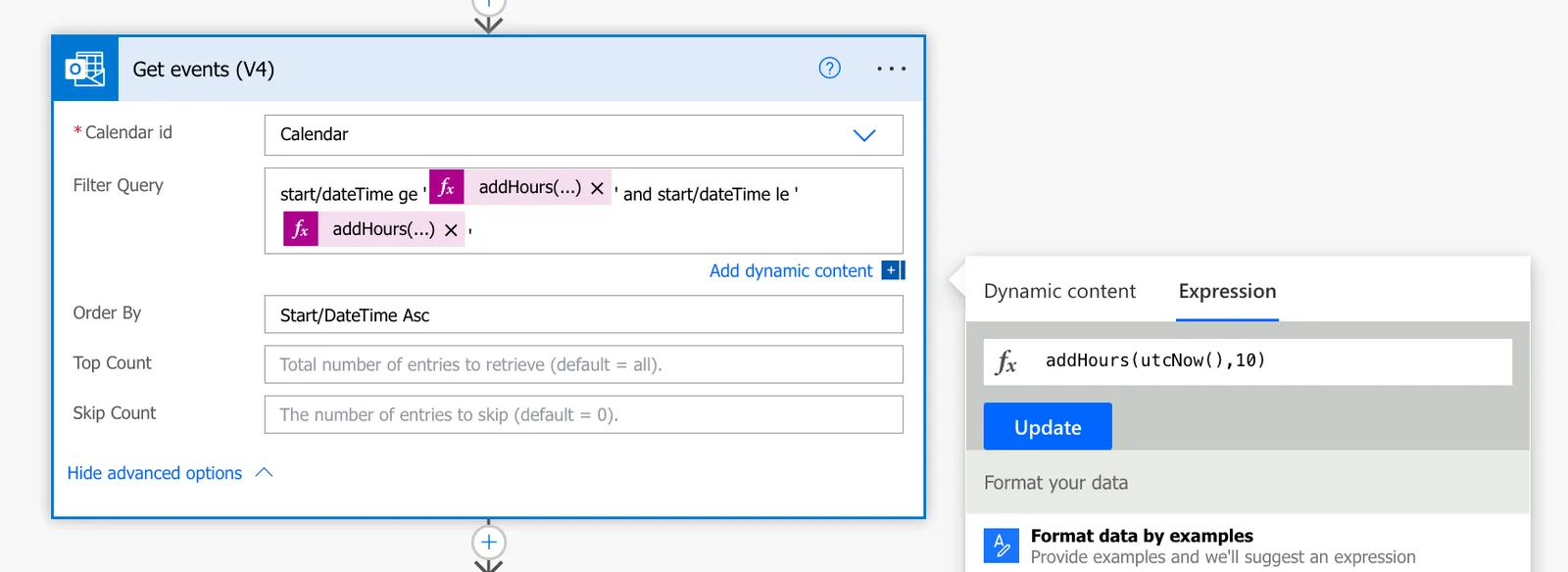Click the Order By label
Image resolution: width=1568 pixels, height=572 pixels.
107,312
